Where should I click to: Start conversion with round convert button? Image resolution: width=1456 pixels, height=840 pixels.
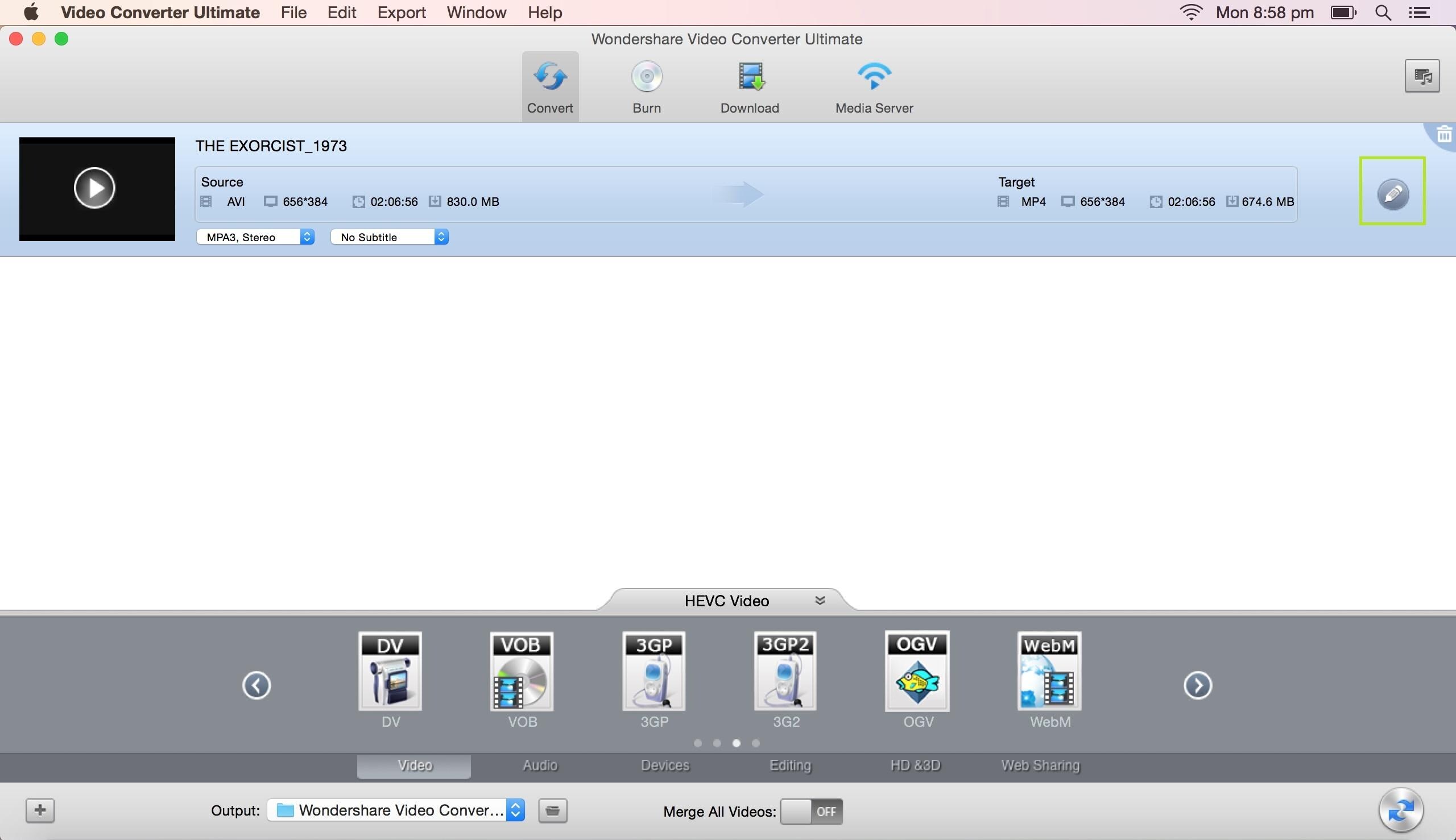point(1400,810)
